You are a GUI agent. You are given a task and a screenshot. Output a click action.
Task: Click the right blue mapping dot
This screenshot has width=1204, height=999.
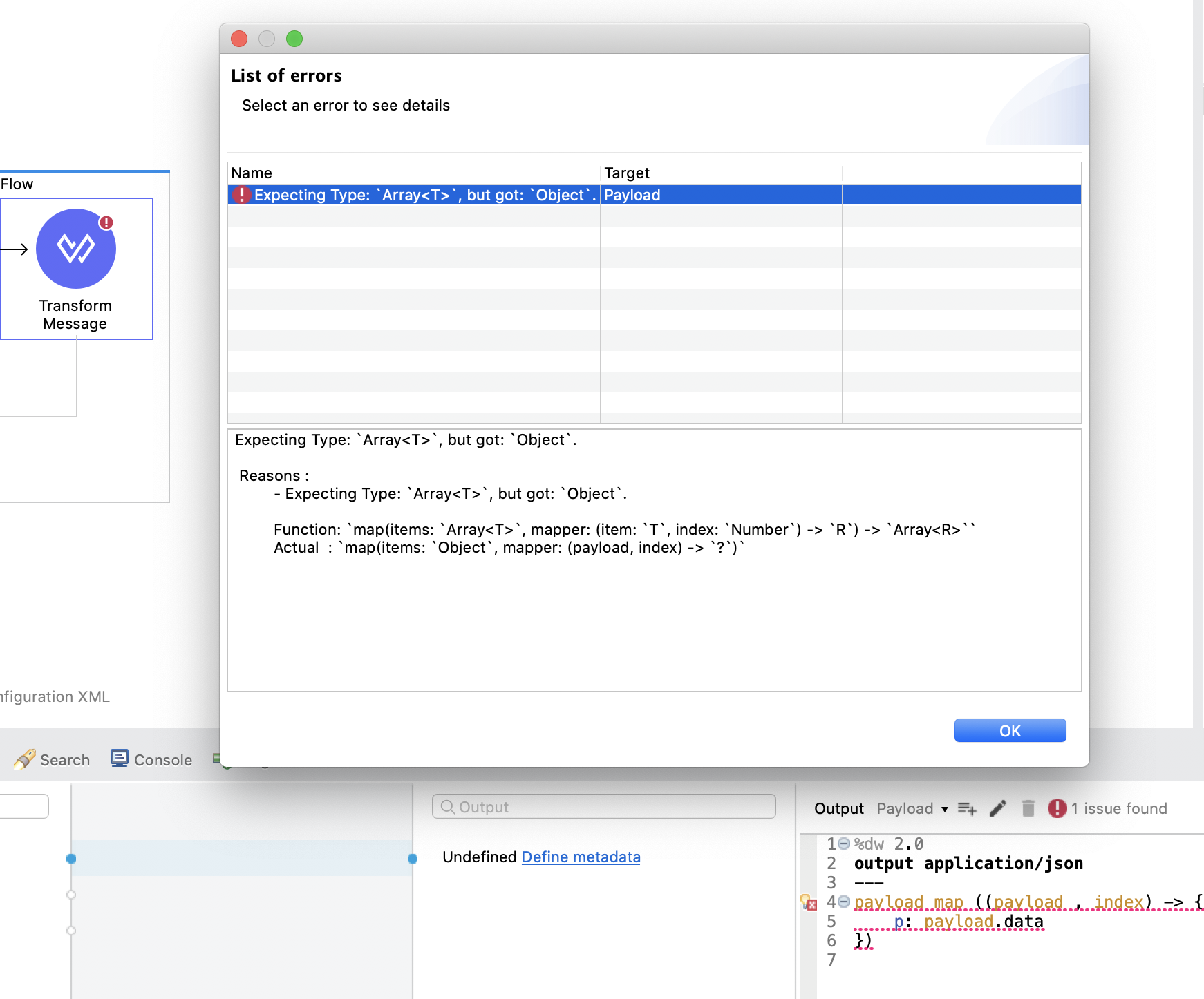(x=413, y=859)
